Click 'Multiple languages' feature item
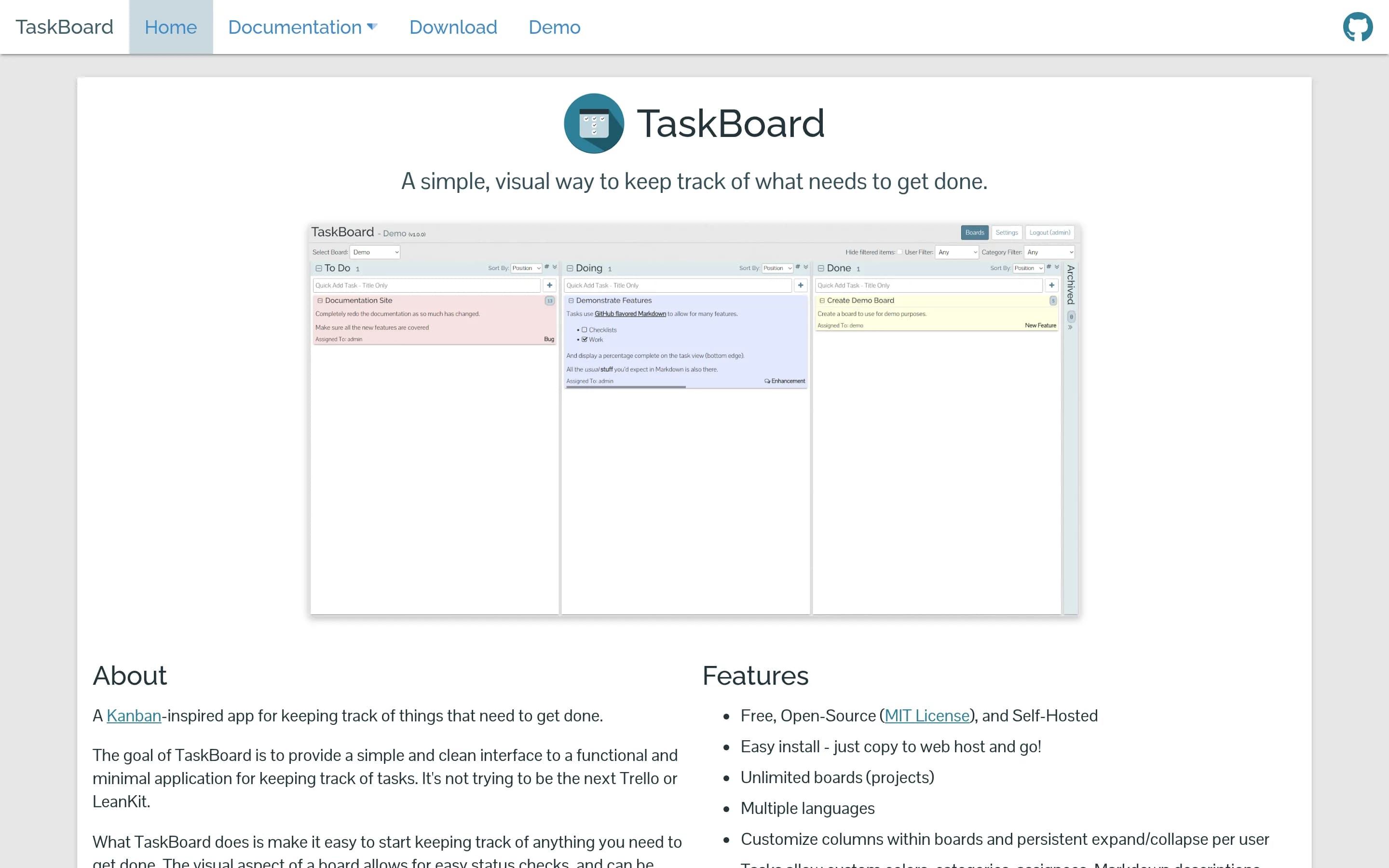 (x=807, y=809)
